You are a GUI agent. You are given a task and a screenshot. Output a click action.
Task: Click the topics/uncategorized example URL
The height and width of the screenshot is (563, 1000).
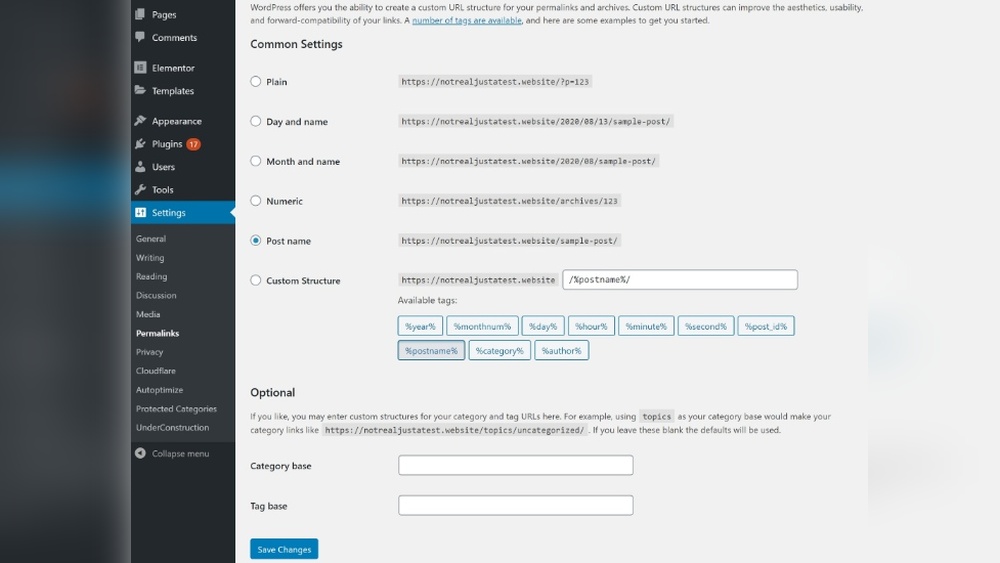point(454,430)
